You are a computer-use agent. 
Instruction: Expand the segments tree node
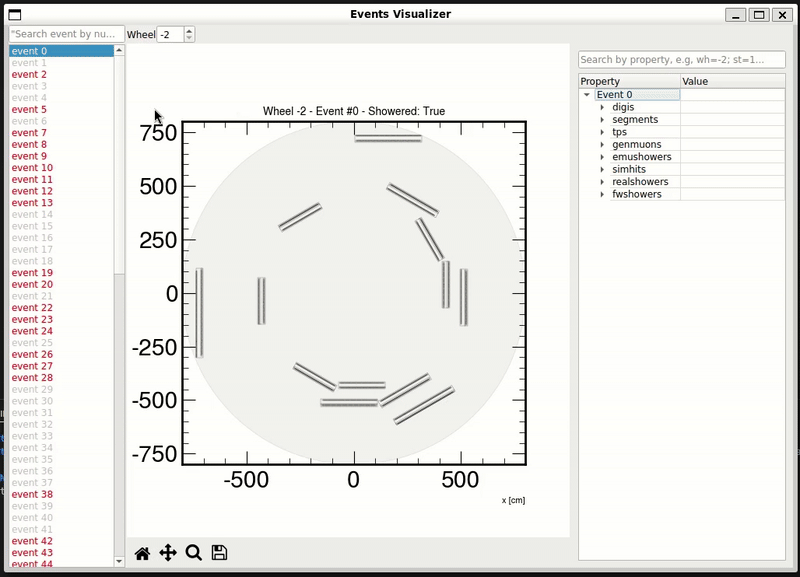(602, 120)
